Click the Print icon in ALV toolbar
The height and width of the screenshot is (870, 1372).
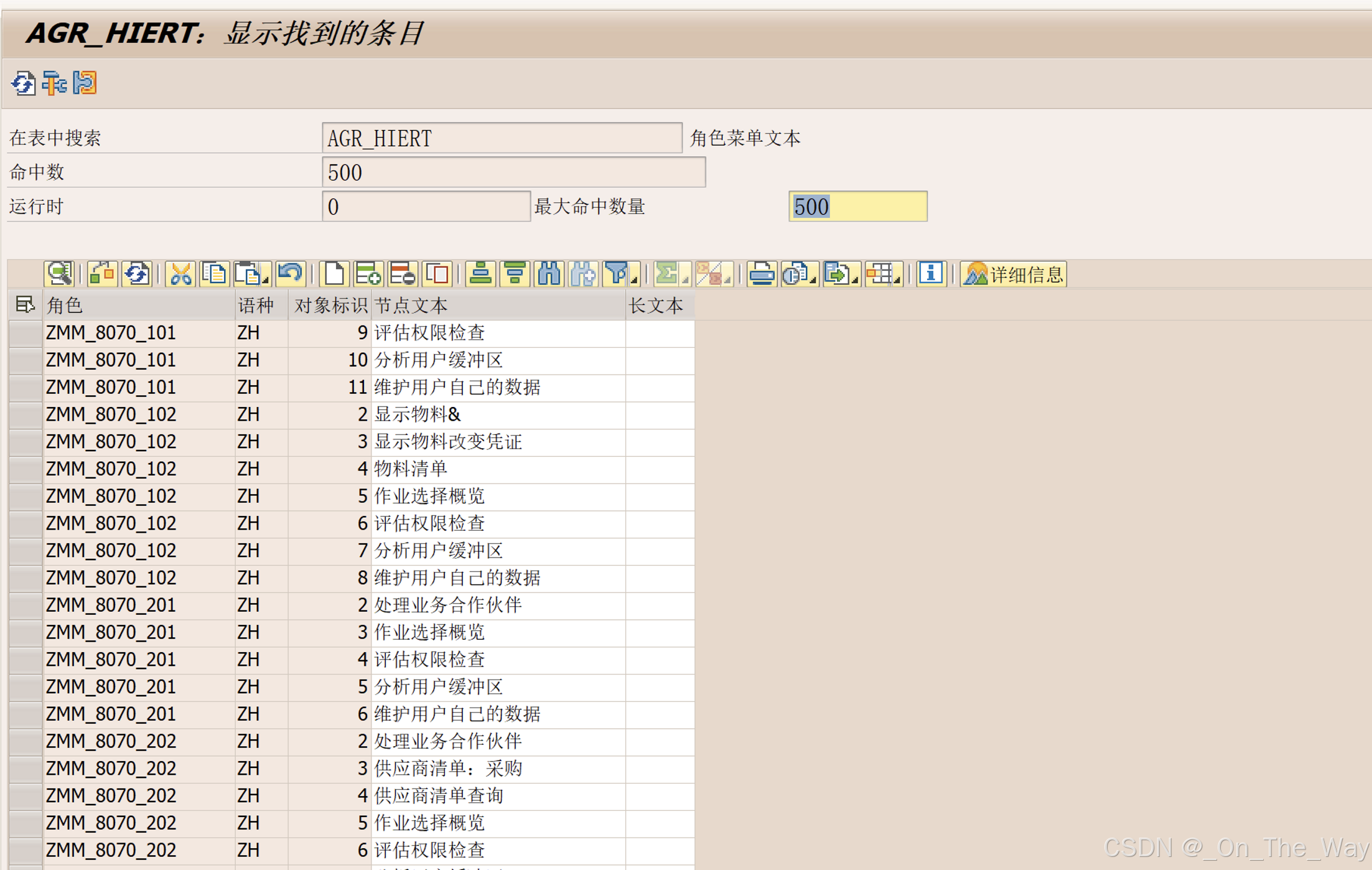(x=762, y=274)
